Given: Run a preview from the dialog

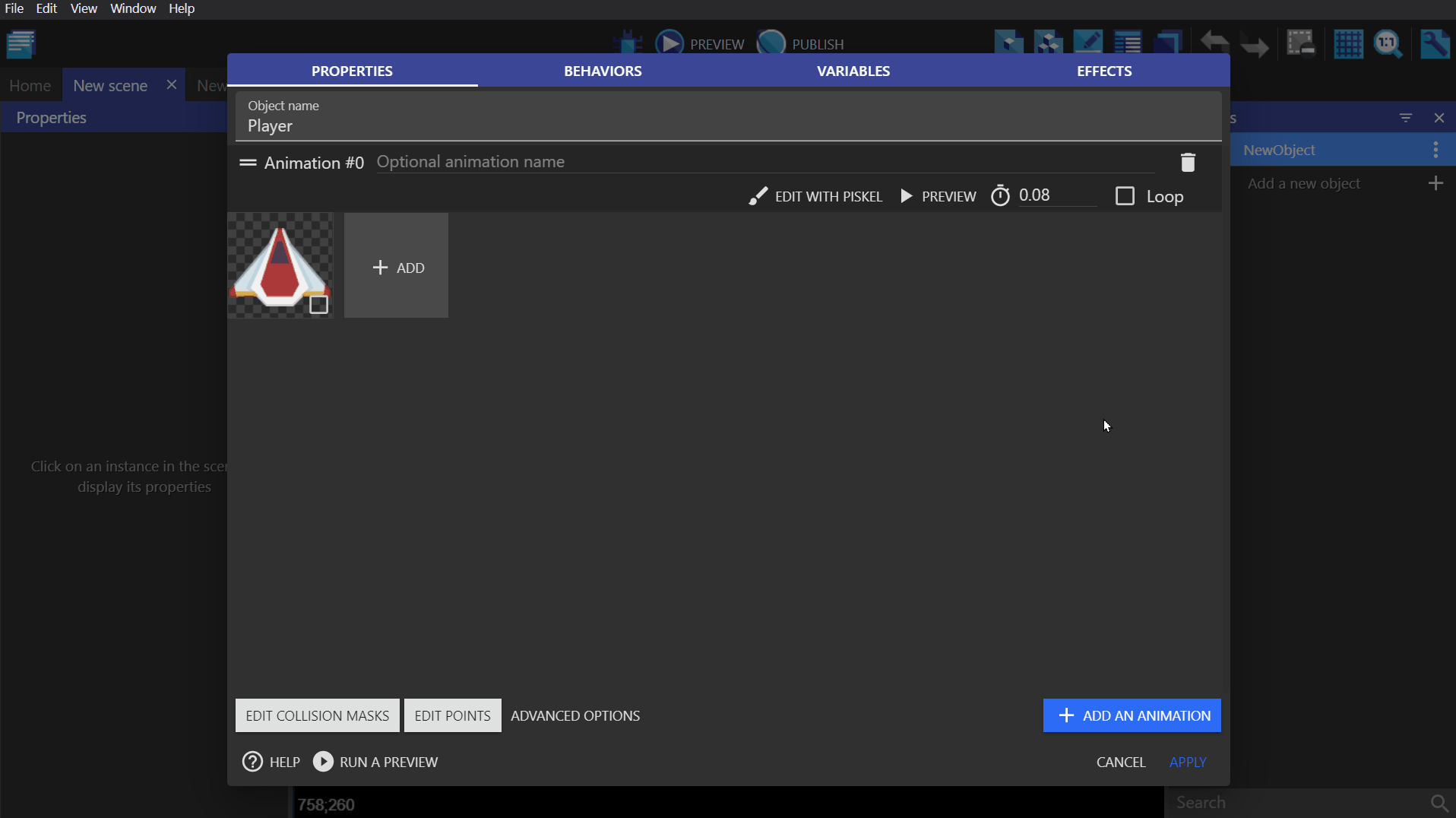Looking at the screenshot, I should tap(375, 762).
